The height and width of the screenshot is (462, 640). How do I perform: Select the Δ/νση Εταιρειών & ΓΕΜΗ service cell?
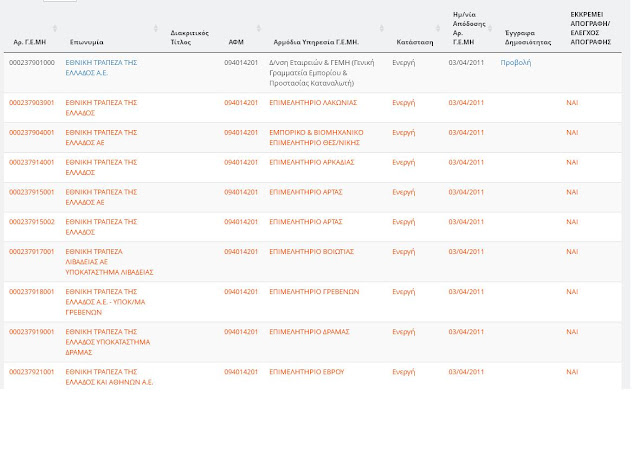pos(322,73)
